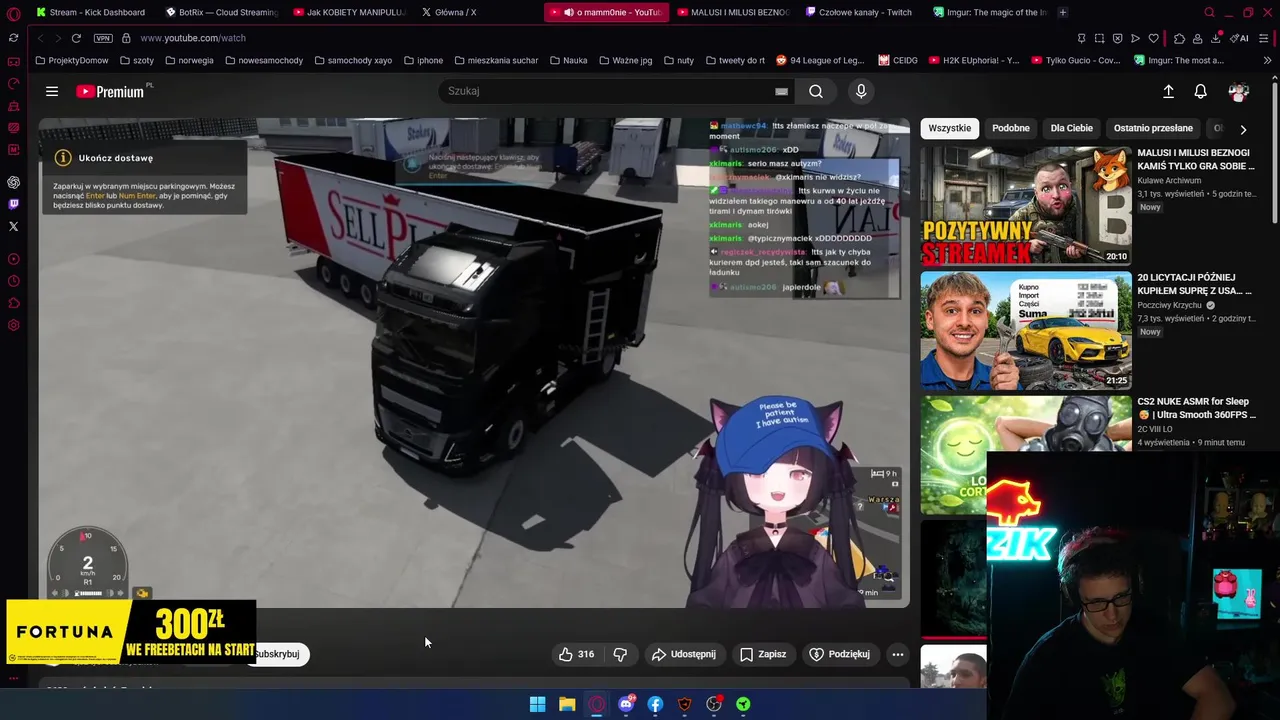Open YouTube notifications bell
The width and height of the screenshot is (1280, 720).
[x=1201, y=91]
